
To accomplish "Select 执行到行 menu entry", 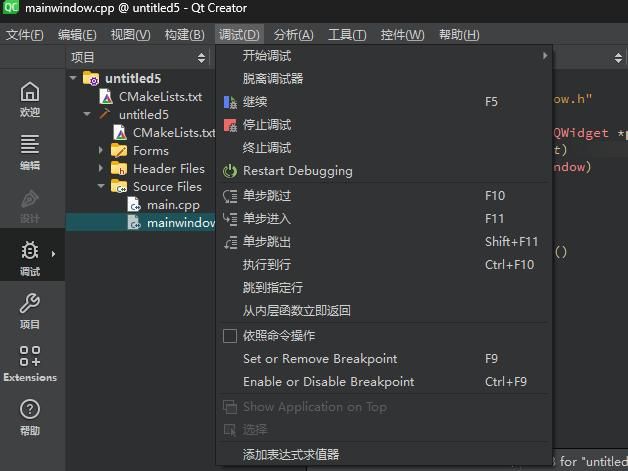I will [x=384, y=265].
